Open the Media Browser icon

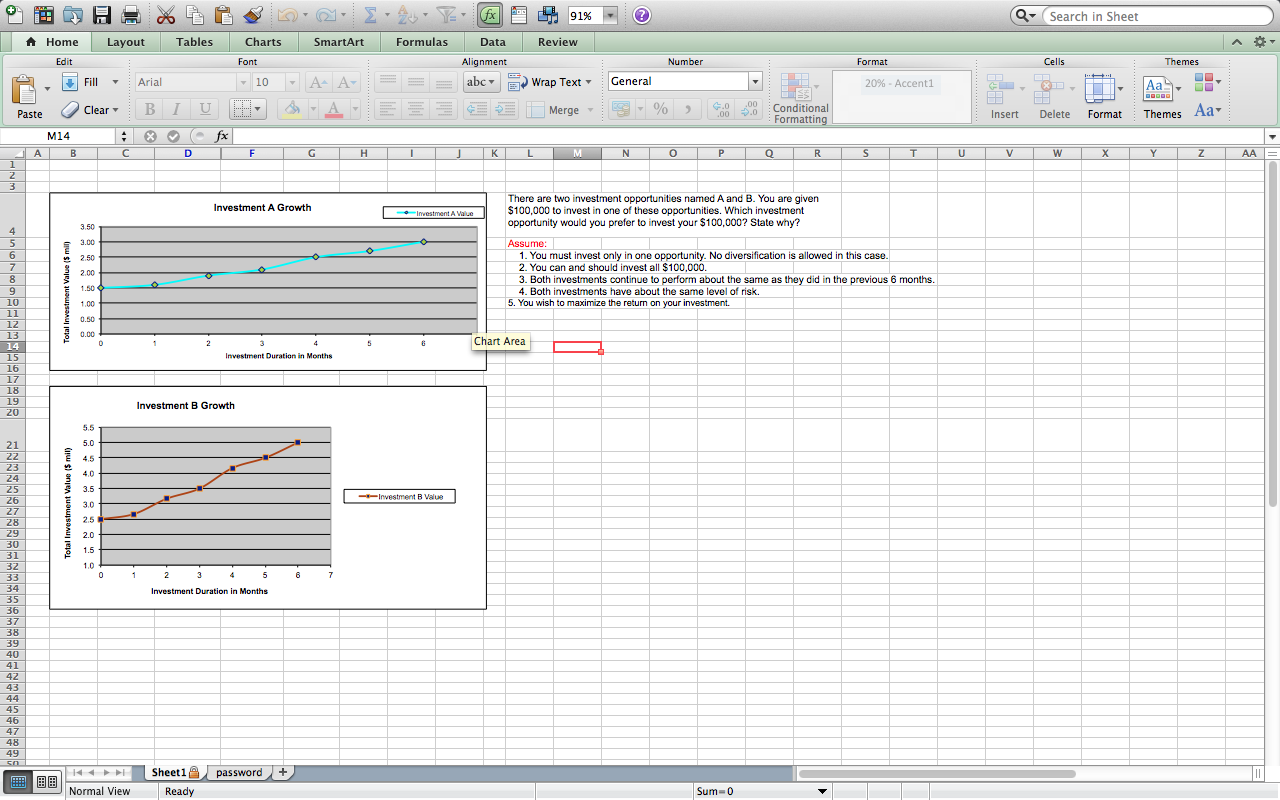(548, 16)
